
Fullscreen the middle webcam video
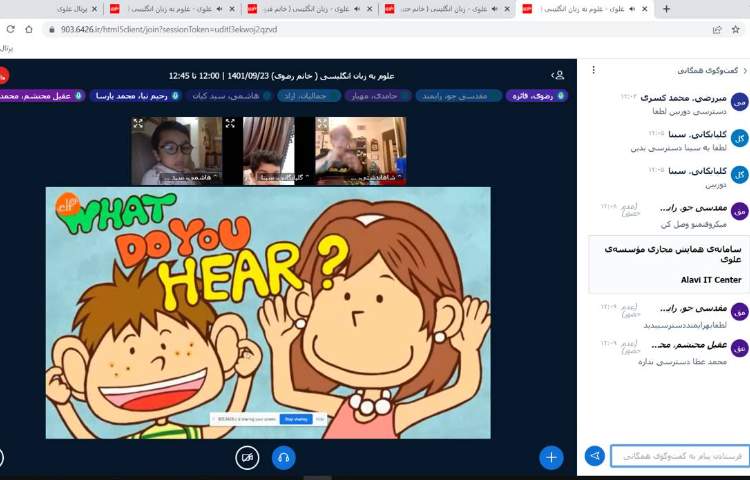tap(230, 124)
